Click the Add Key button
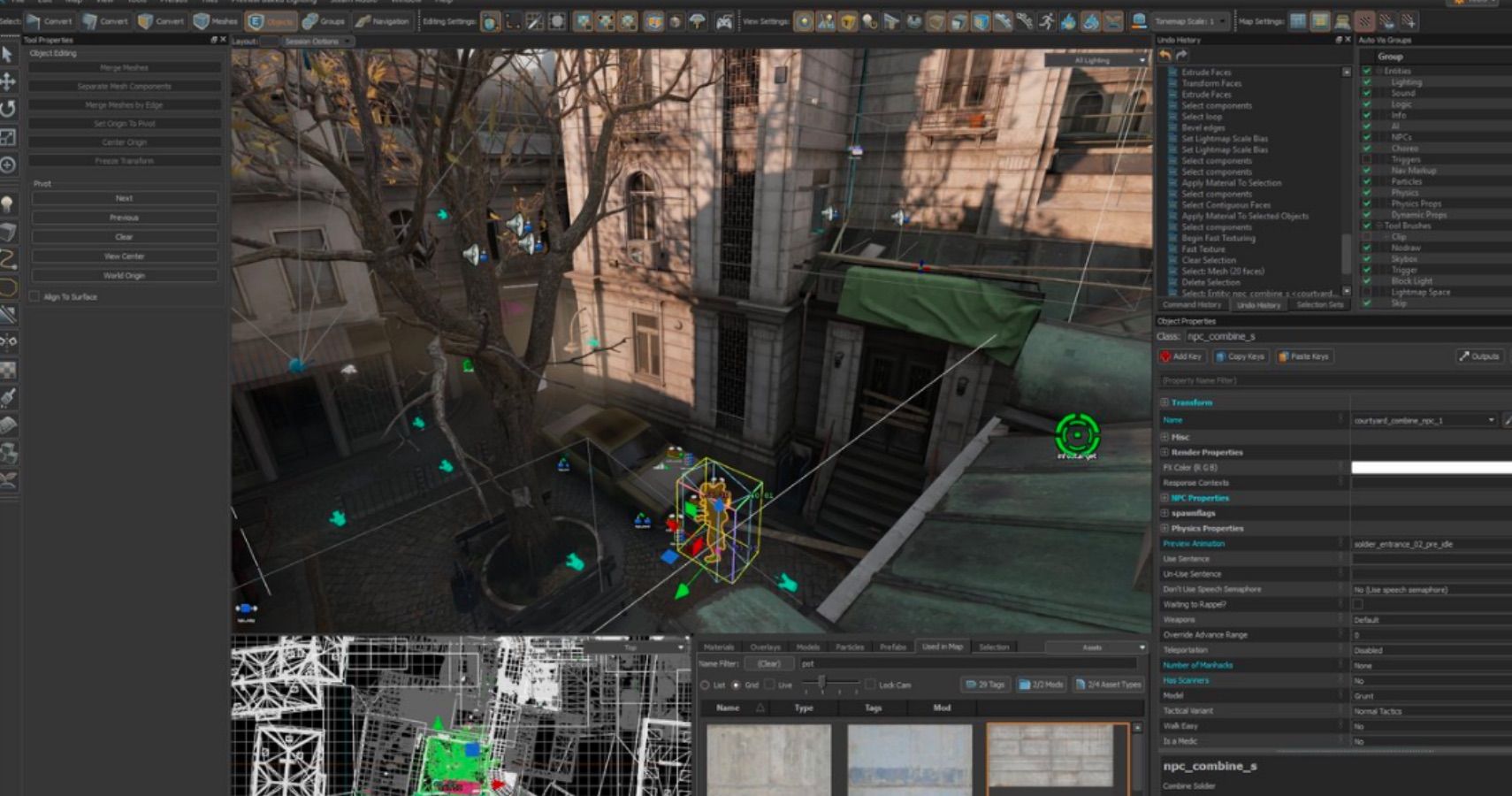 pyautogui.click(x=1181, y=356)
